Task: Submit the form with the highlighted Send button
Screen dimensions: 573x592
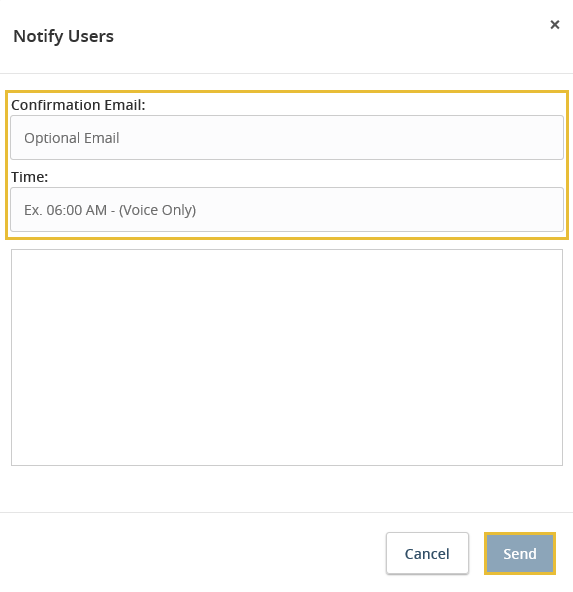Action: [x=520, y=553]
